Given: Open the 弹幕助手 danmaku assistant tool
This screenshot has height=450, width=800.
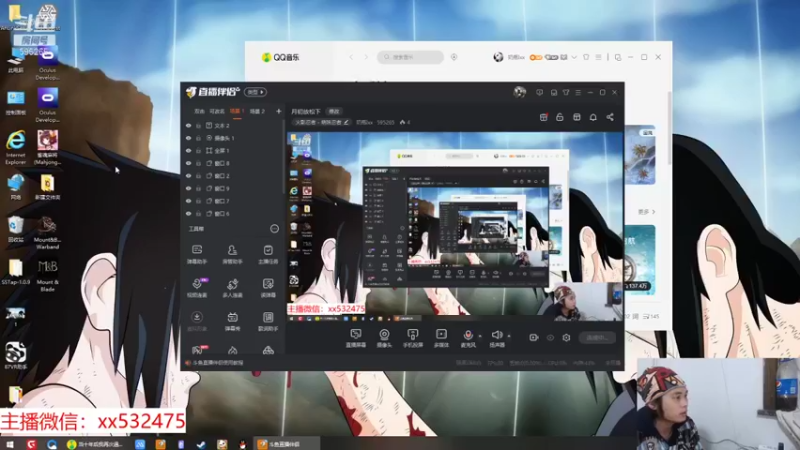Looking at the screenshot, I should (x=197, y=254).
